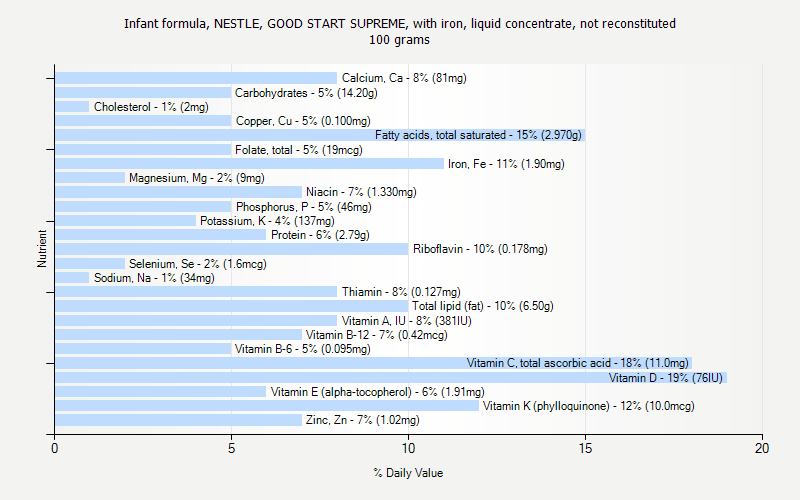Select the Sodium, Na 1% label
This screenshot has height=500, width=800.
(x=154, y=278)
